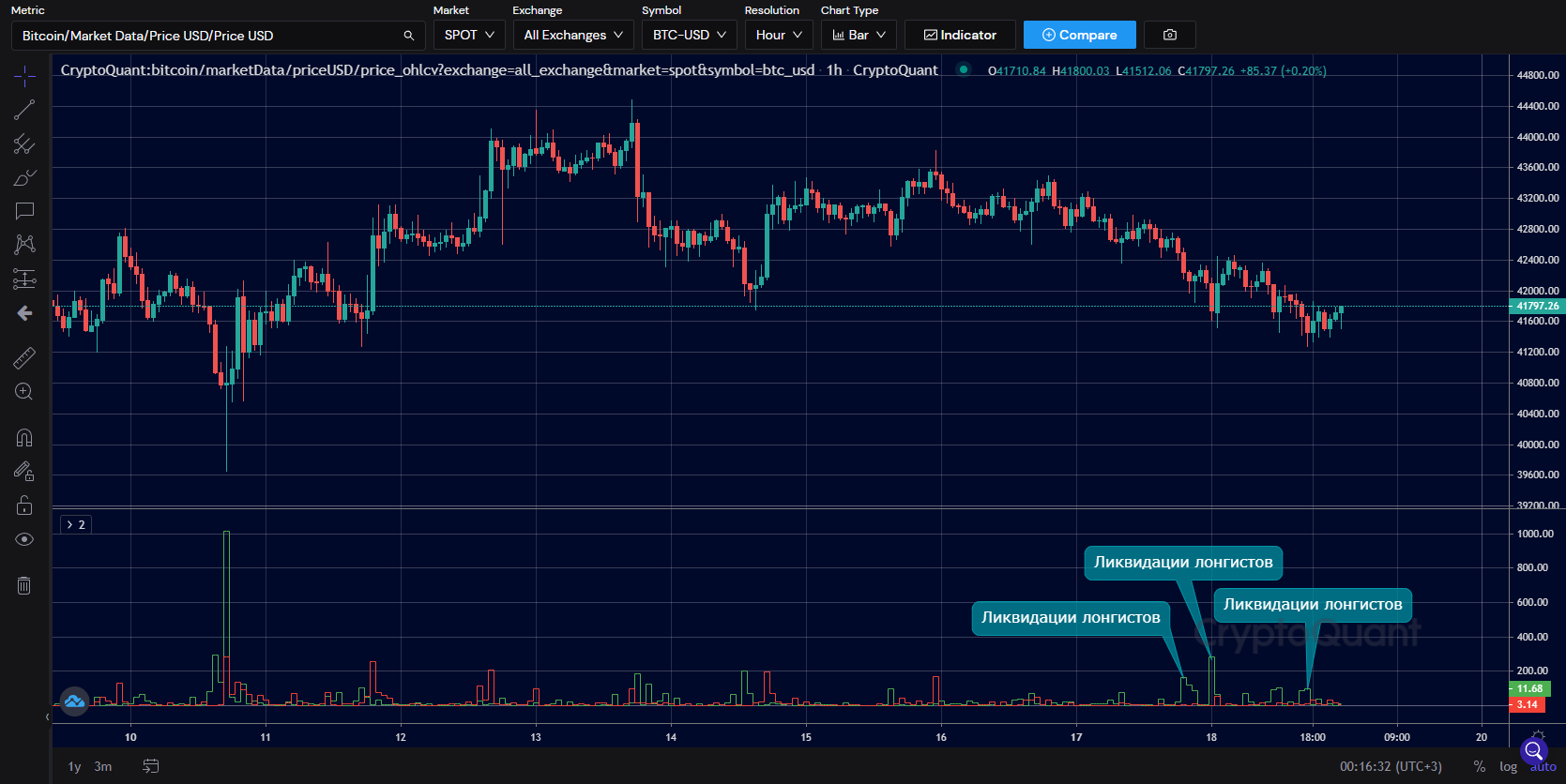Expand the collapsed legend showing 2 items
1566x784 pixels.
76,524
